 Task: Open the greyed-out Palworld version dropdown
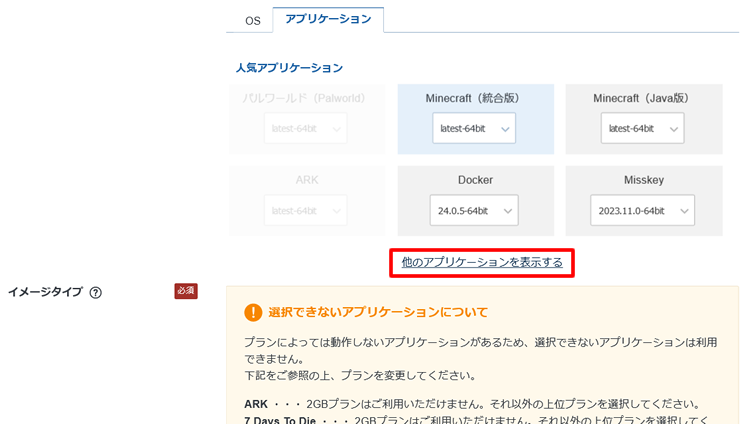click(x=306, y=128)
